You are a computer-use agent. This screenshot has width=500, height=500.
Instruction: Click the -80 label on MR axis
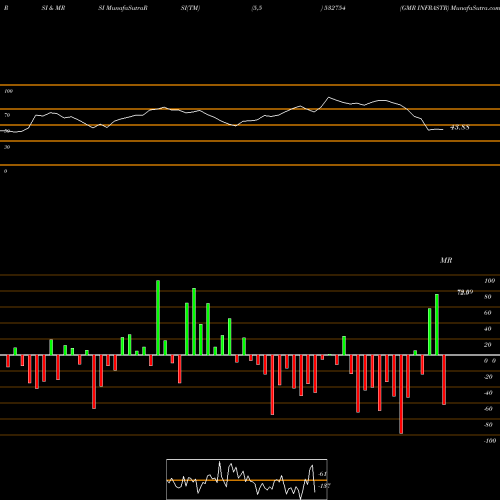pyautogui.click(x=488, y=425)
